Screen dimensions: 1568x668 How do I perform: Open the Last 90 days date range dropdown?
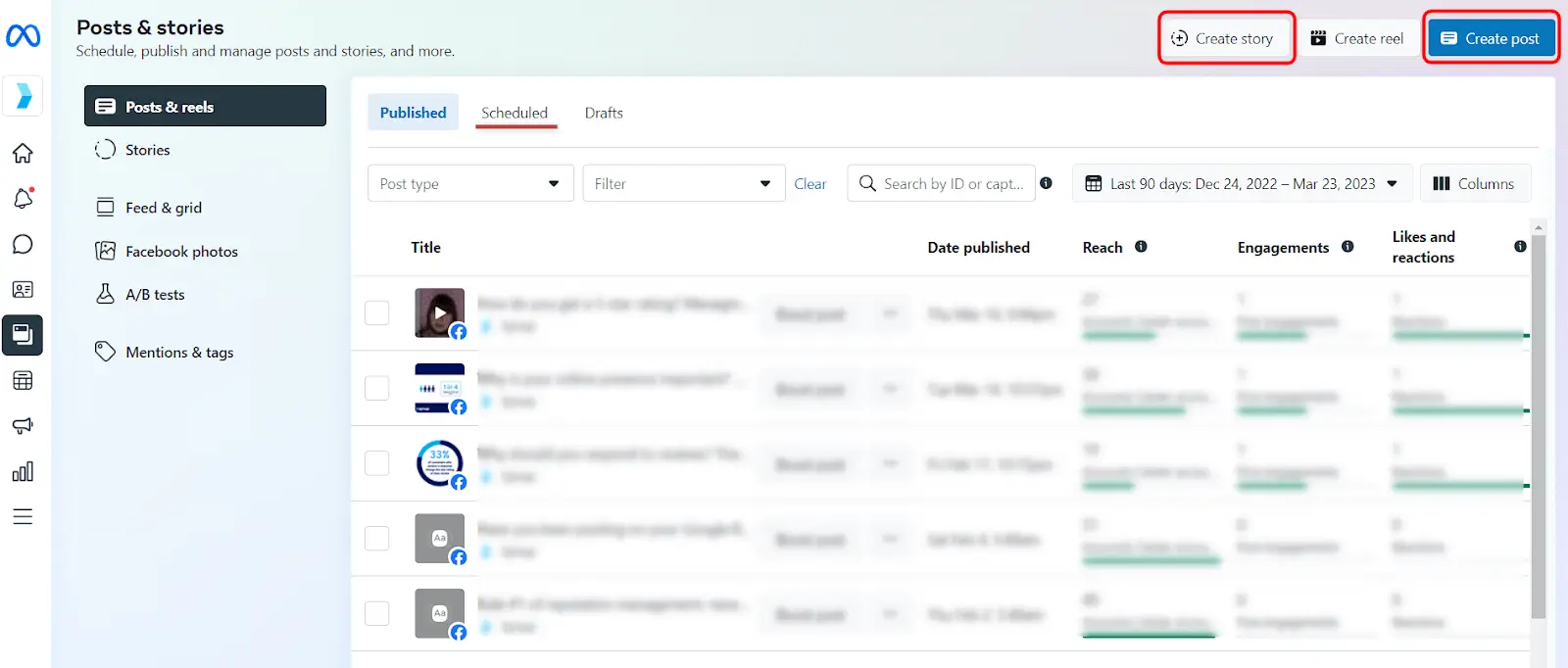(x=1243, y=183)
